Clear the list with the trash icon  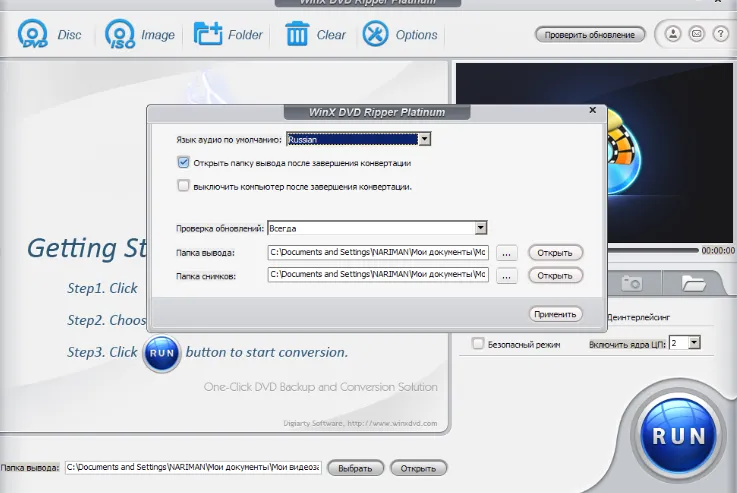[297, 34]
